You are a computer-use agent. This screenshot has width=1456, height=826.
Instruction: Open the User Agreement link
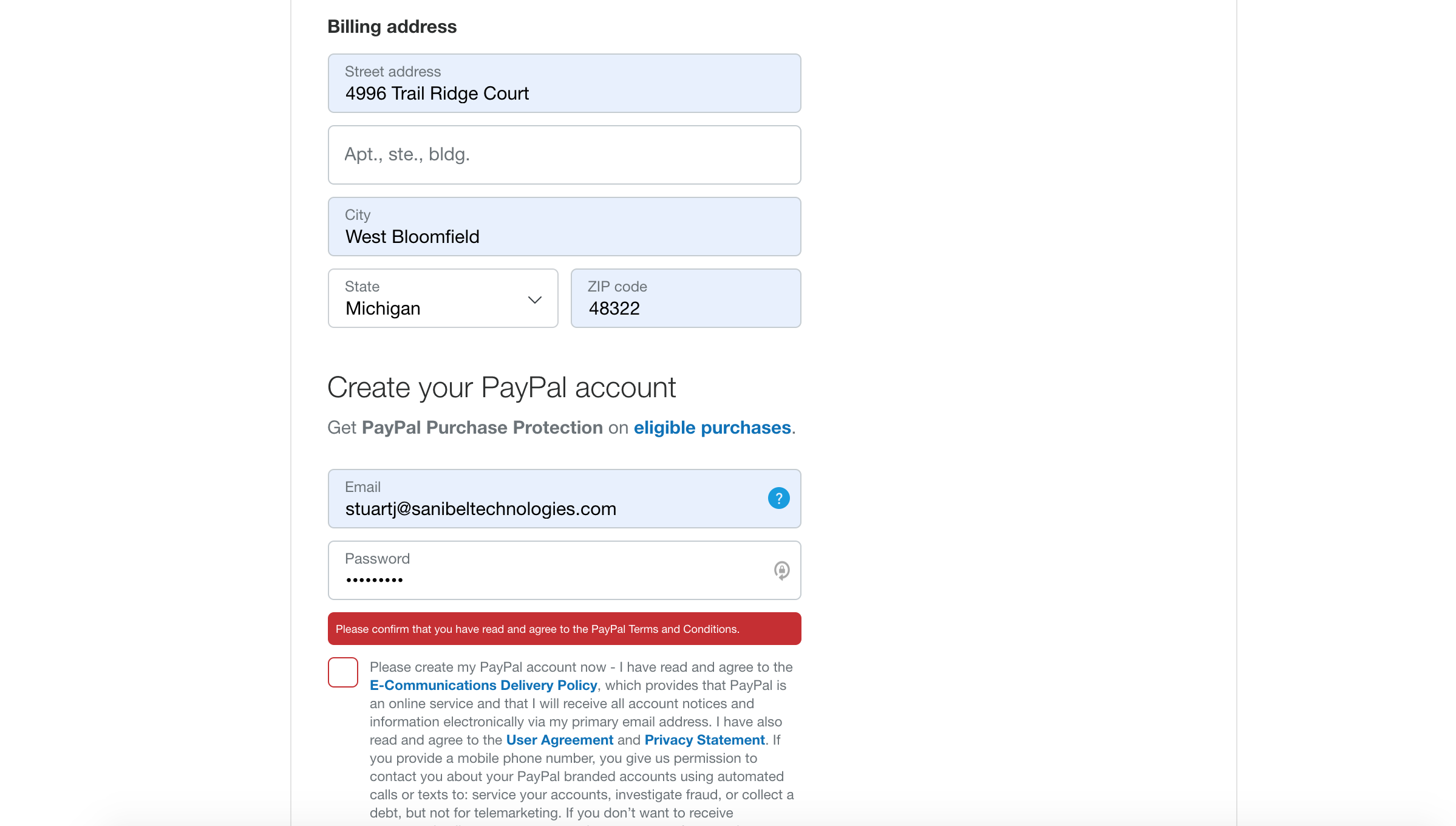tap(559, 740)
